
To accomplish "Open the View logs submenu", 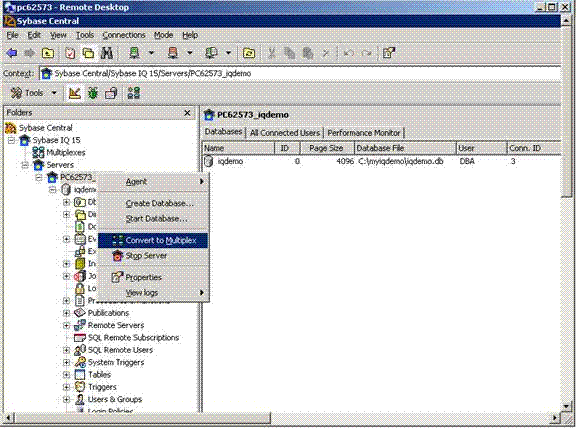I will pyautogui.click(x=153, y=293).
